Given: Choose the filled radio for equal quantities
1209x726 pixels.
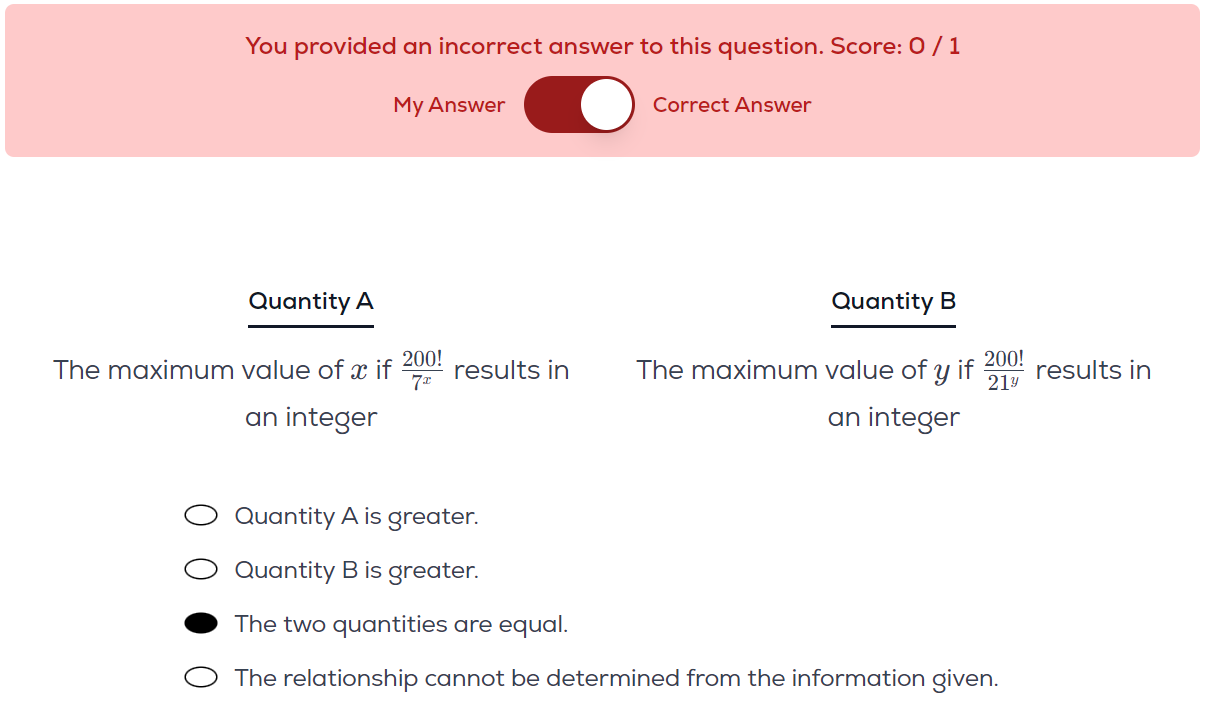Looking at the screenshot, I should 201,624.
